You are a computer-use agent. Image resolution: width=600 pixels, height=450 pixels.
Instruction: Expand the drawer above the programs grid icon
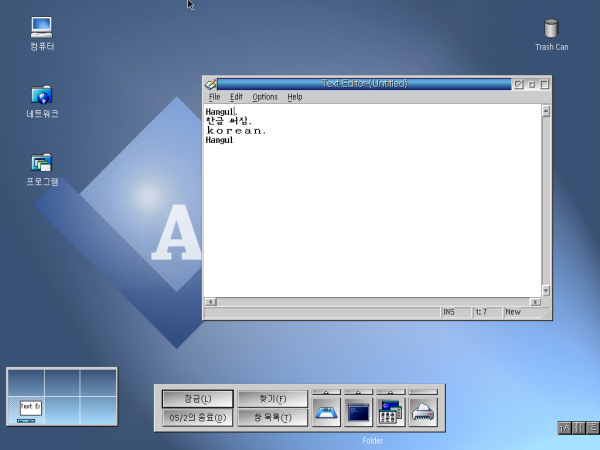390,391
